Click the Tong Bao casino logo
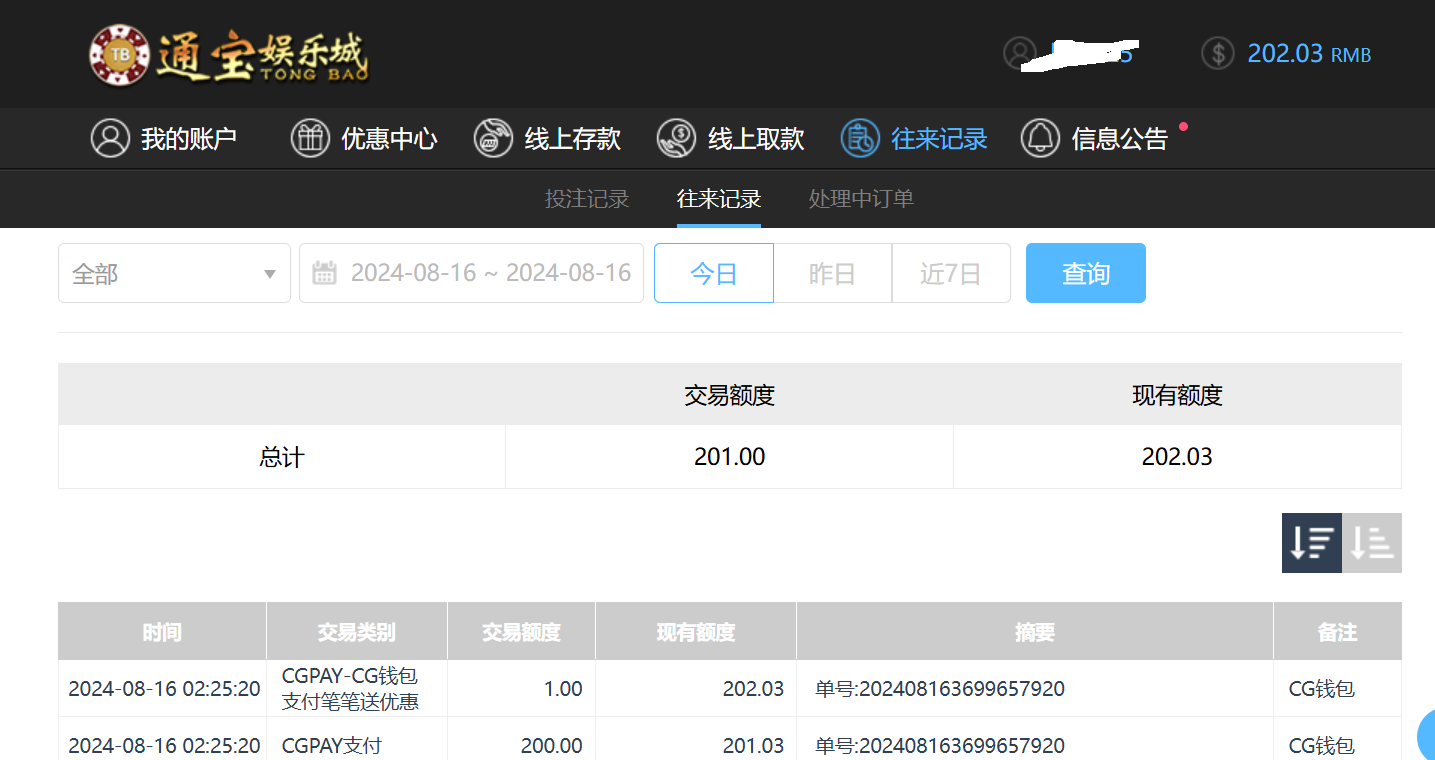This screenshot has width=1435, height=760. point(228,55)
